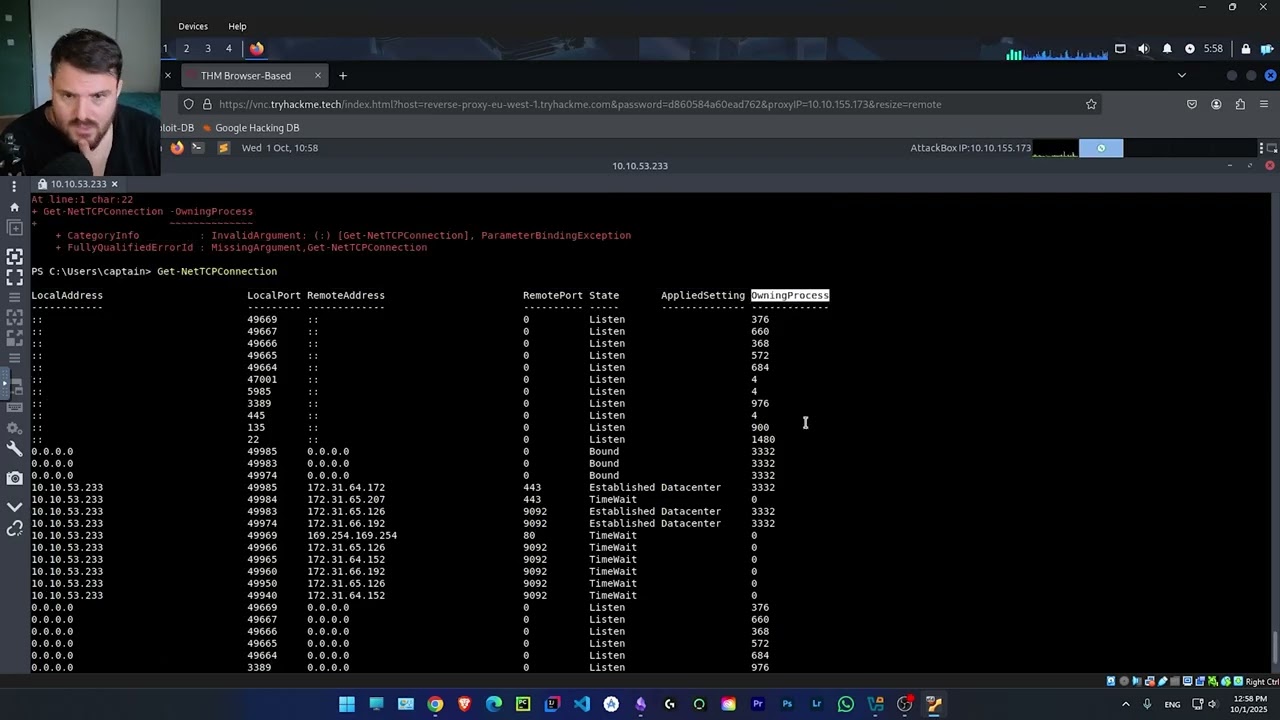Open Photoshop from the taskbar
The width and height of the screenshot is (1280, 720).
coord(787,704)
